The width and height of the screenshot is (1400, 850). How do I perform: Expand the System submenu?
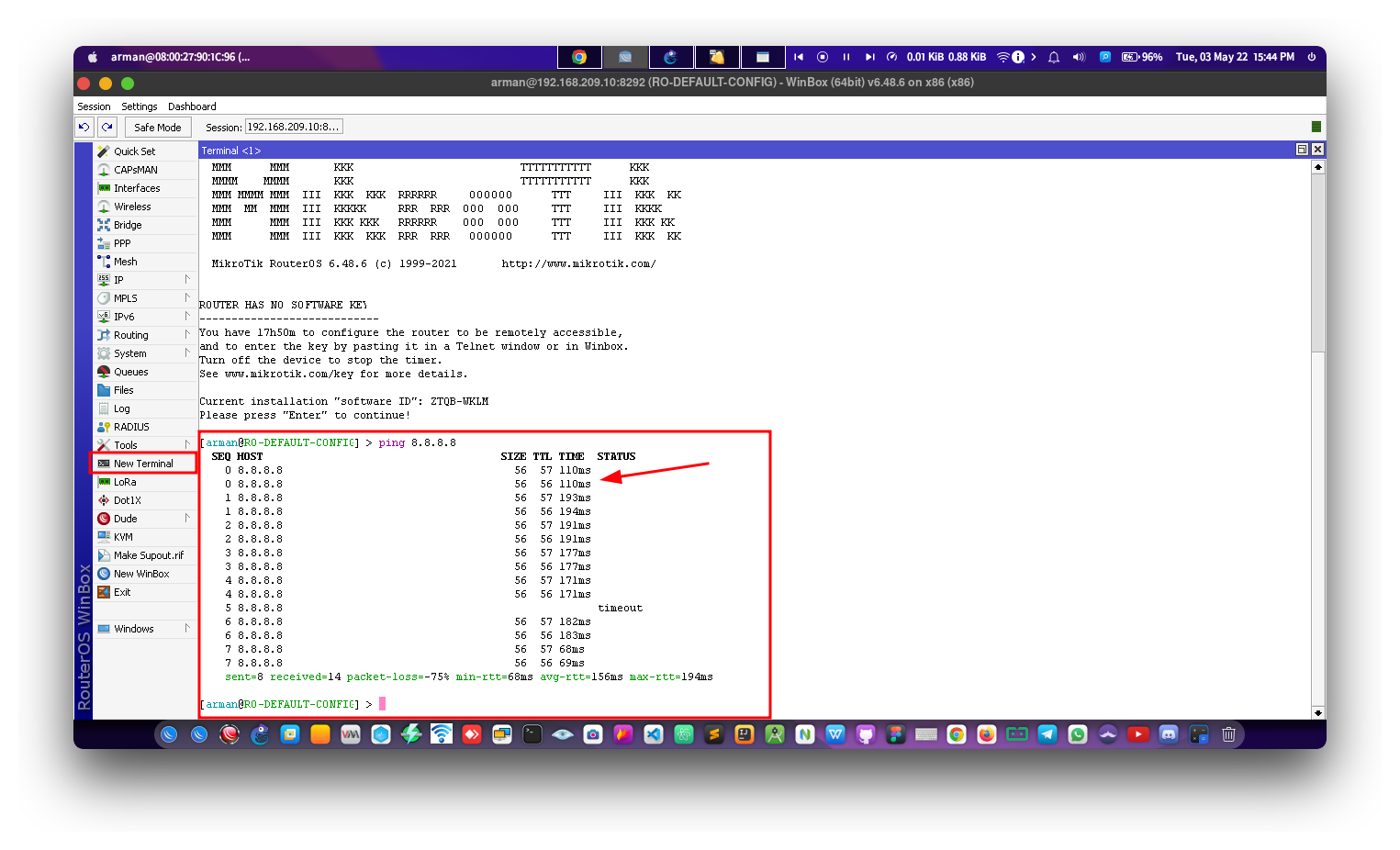coord(129,353)
